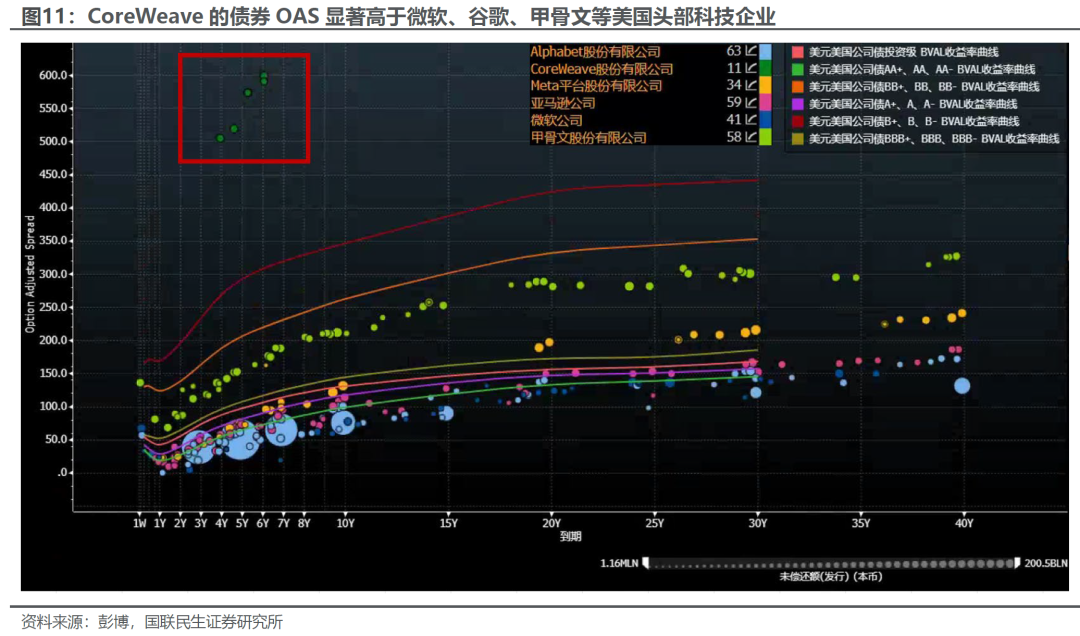Click the 600.0 y-axis value

pyautogui.click(x=53, y=75)
